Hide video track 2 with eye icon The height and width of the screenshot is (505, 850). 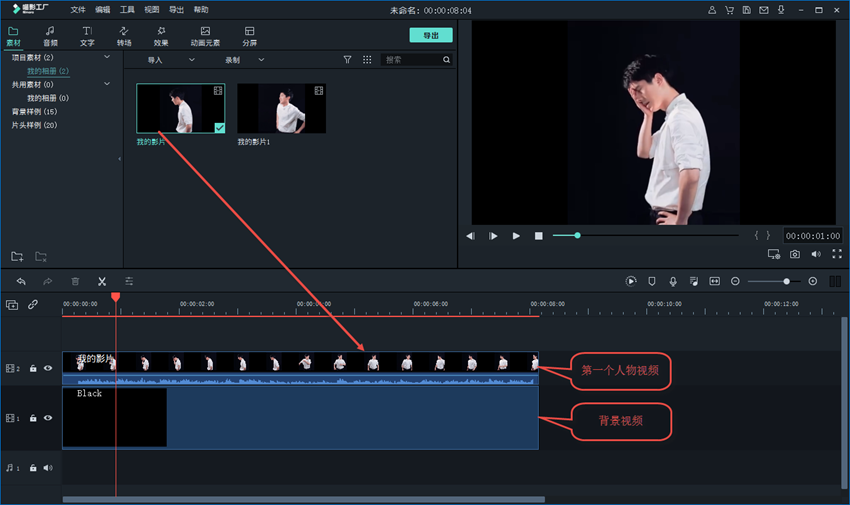click(48, 368)
